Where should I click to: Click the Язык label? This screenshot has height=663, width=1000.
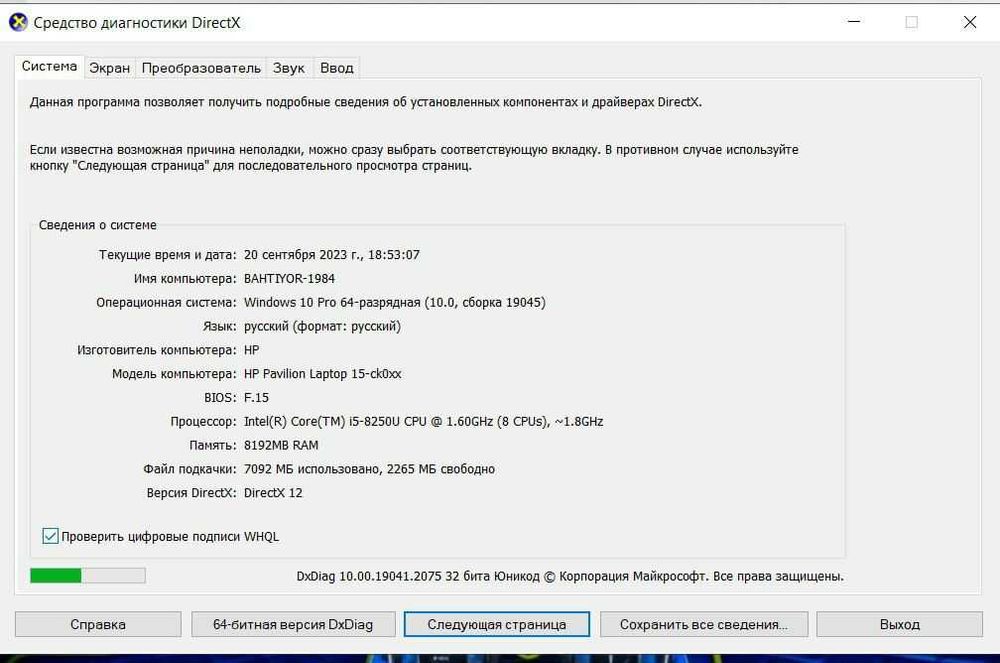click(x=220, y=326)
